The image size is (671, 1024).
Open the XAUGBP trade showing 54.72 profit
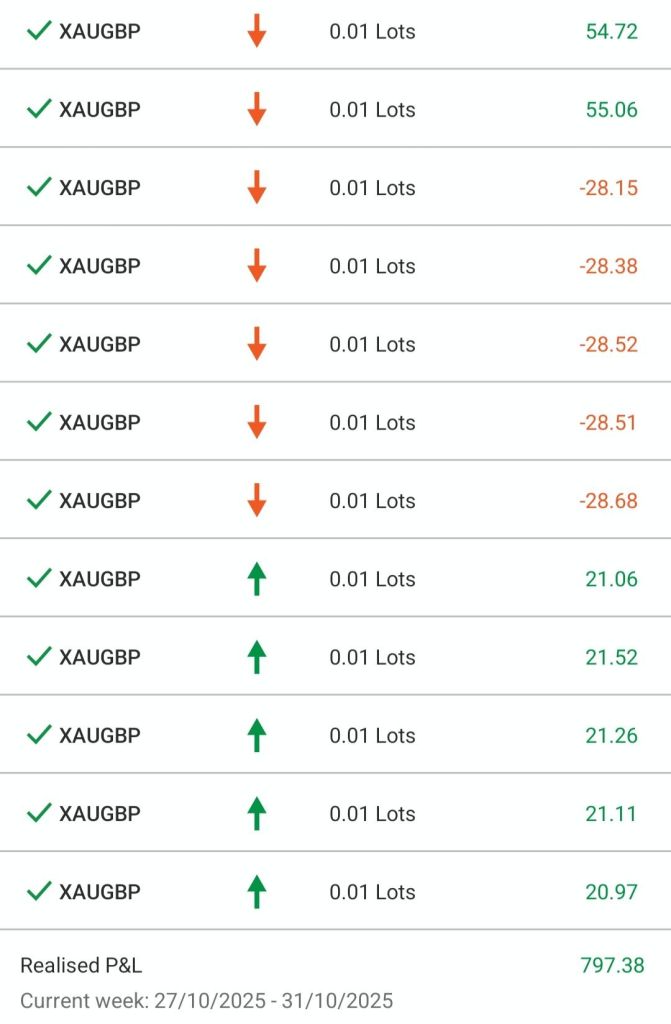click(x=99, y=31)
